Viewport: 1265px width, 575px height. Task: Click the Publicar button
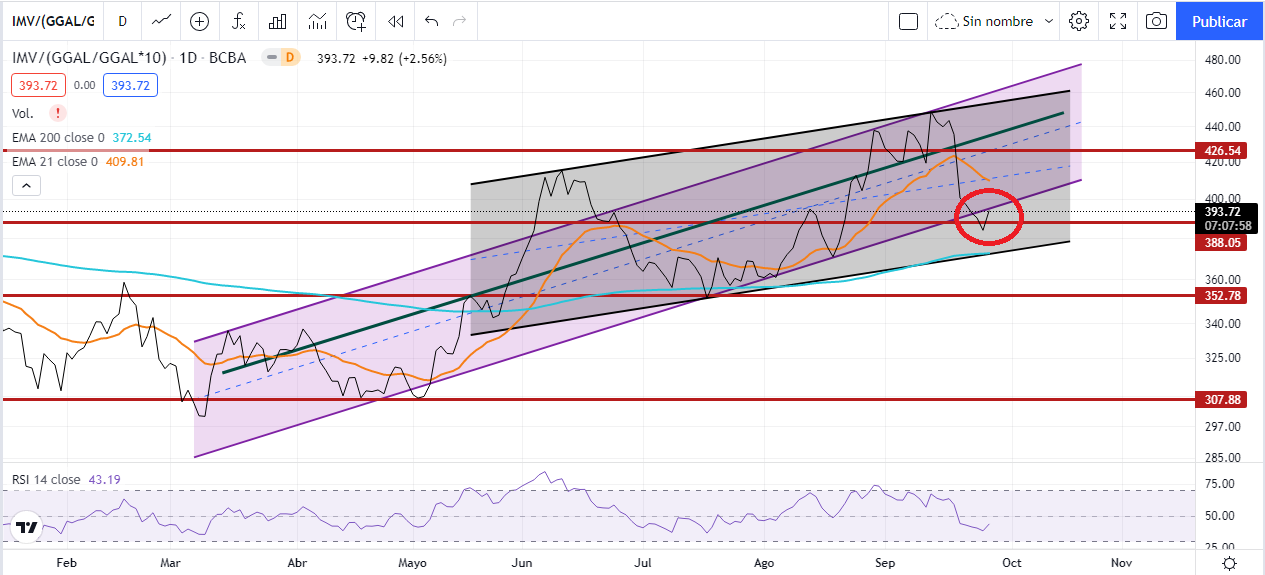click(1220, 21)
